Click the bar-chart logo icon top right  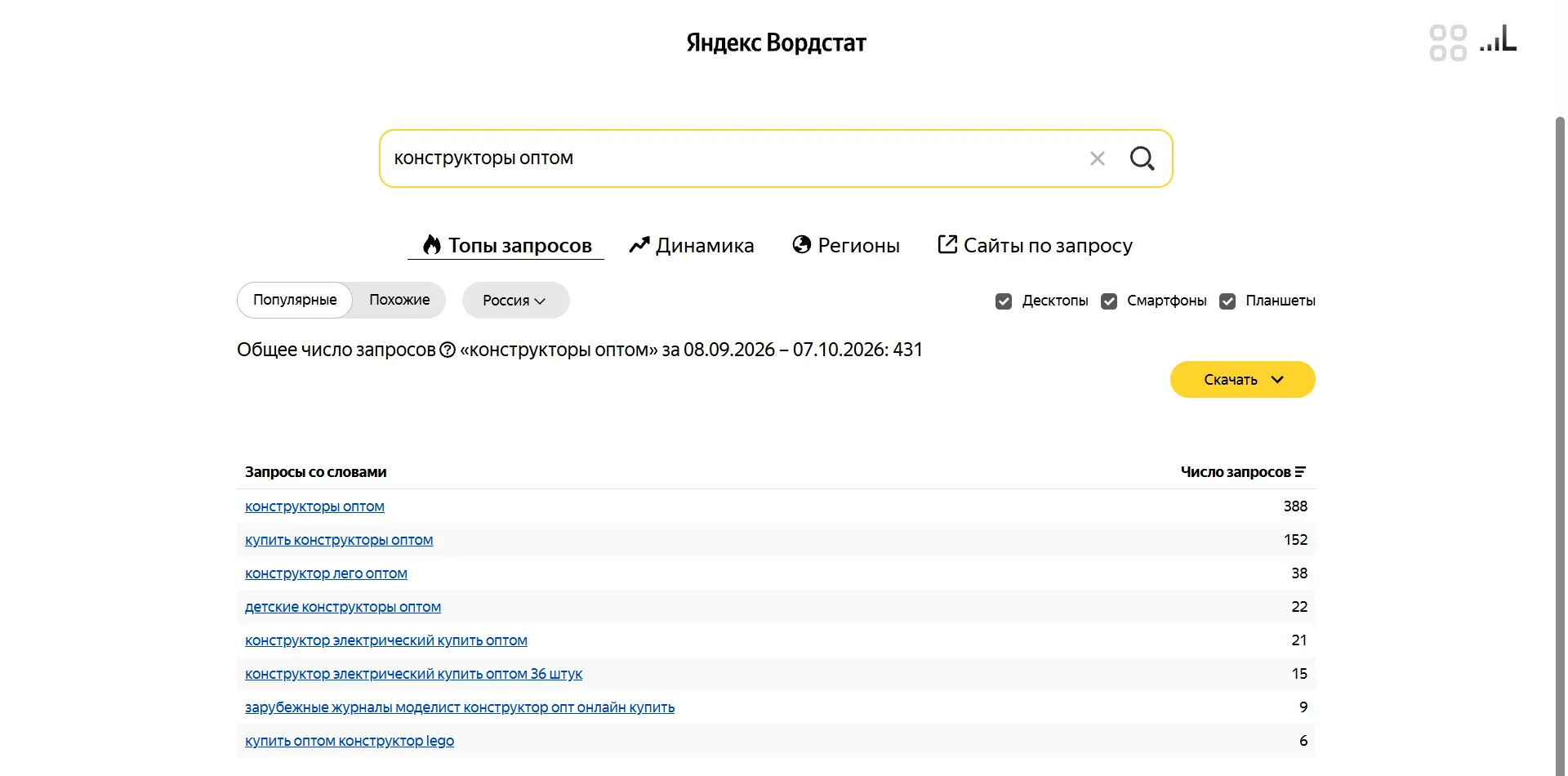click(x=1499, y=38)
